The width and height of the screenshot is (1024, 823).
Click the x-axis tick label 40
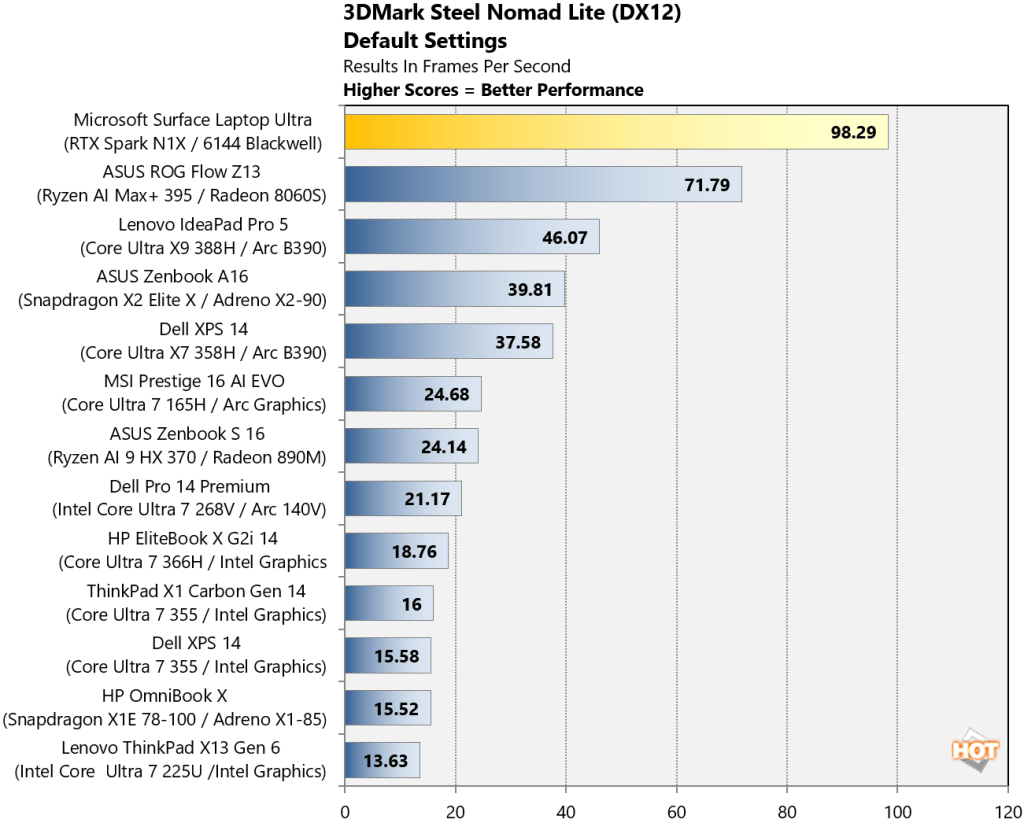(566, 813)
